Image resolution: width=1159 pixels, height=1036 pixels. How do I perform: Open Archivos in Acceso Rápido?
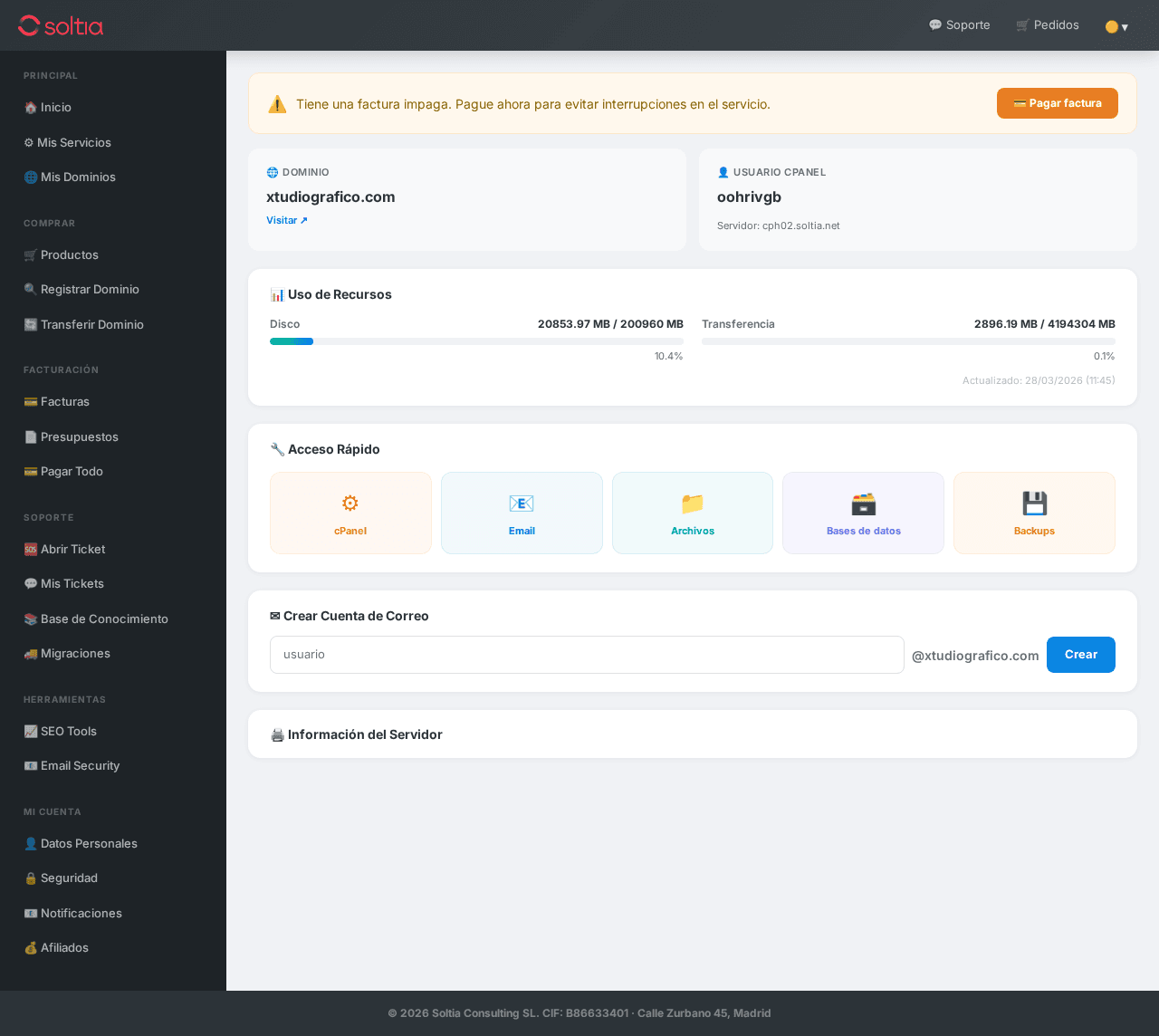click(692, 513)
